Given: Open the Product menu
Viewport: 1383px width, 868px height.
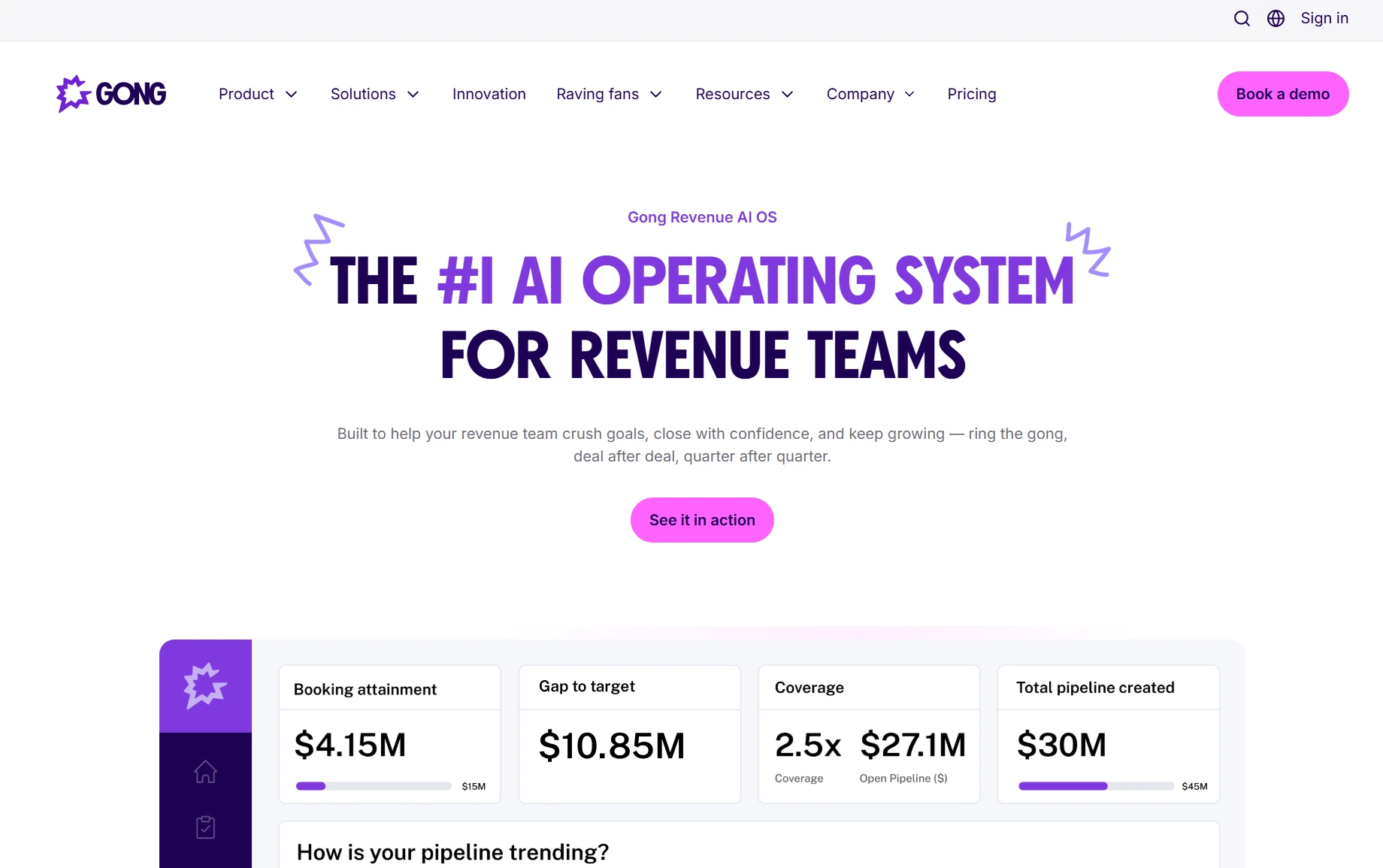Looking at the screenshot, I should pos(247,94).
